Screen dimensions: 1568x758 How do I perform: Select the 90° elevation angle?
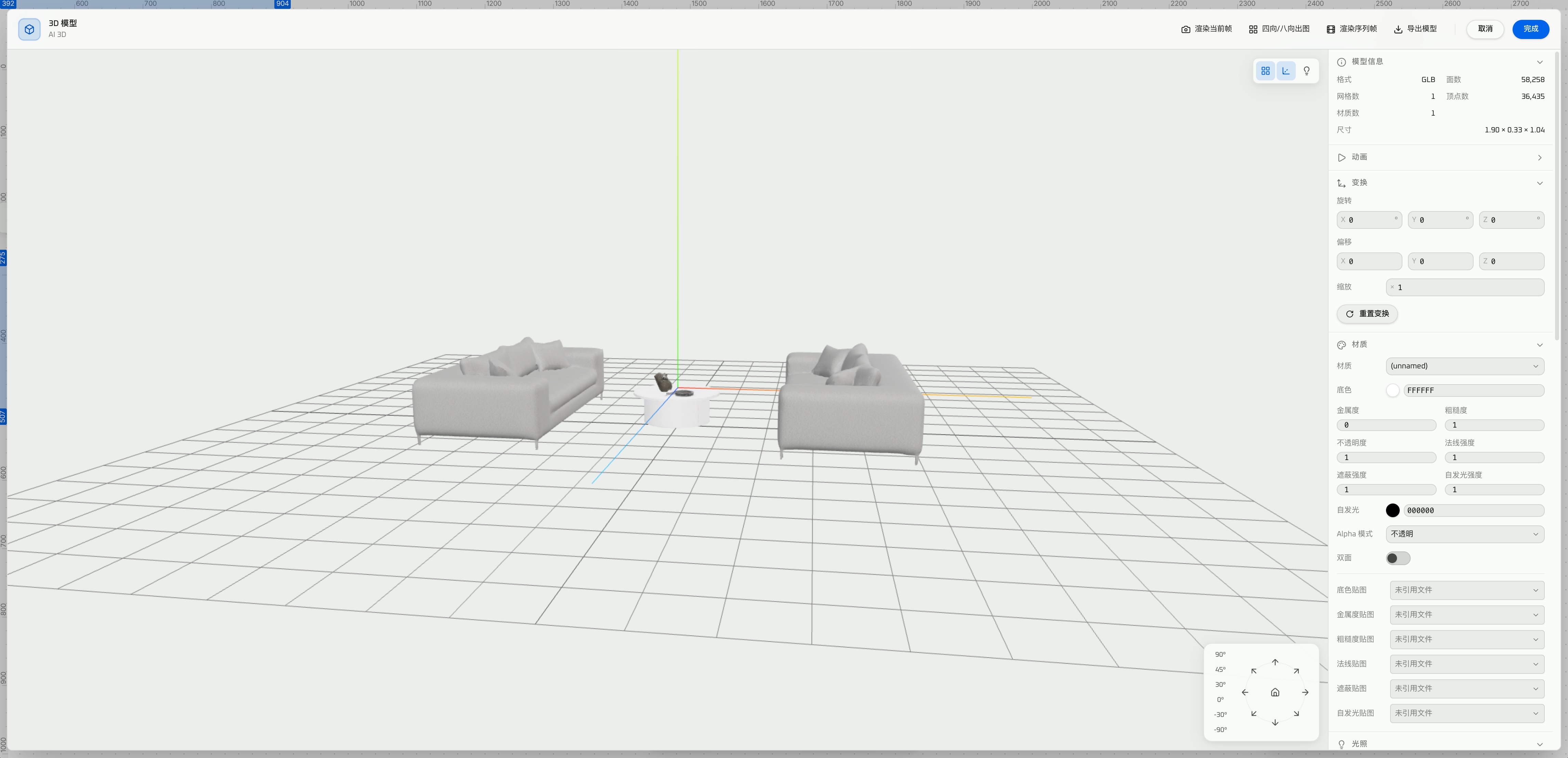point(1220,655)
